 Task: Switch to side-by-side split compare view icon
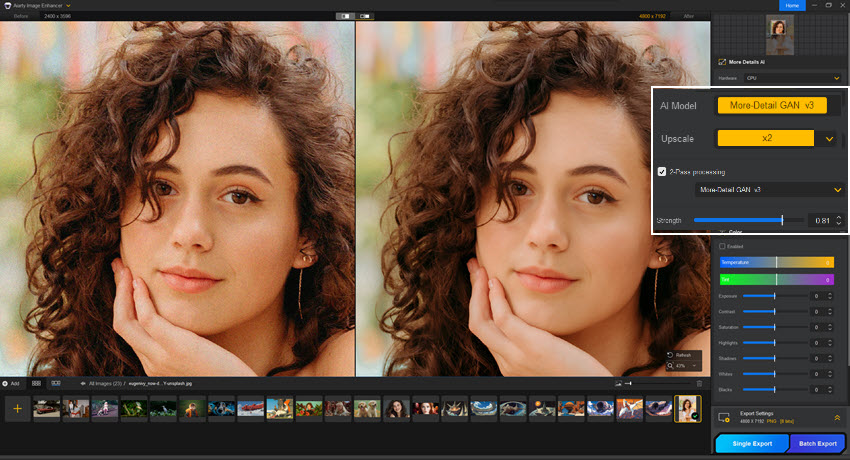pyautogui.click(x=343, y=16)
